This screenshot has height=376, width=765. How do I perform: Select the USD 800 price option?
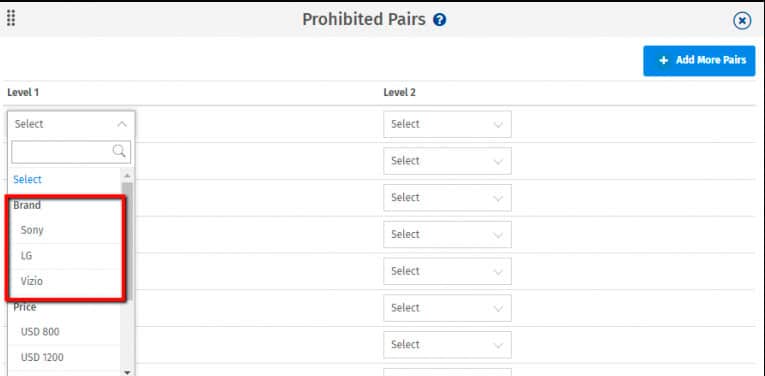[40, 332]
